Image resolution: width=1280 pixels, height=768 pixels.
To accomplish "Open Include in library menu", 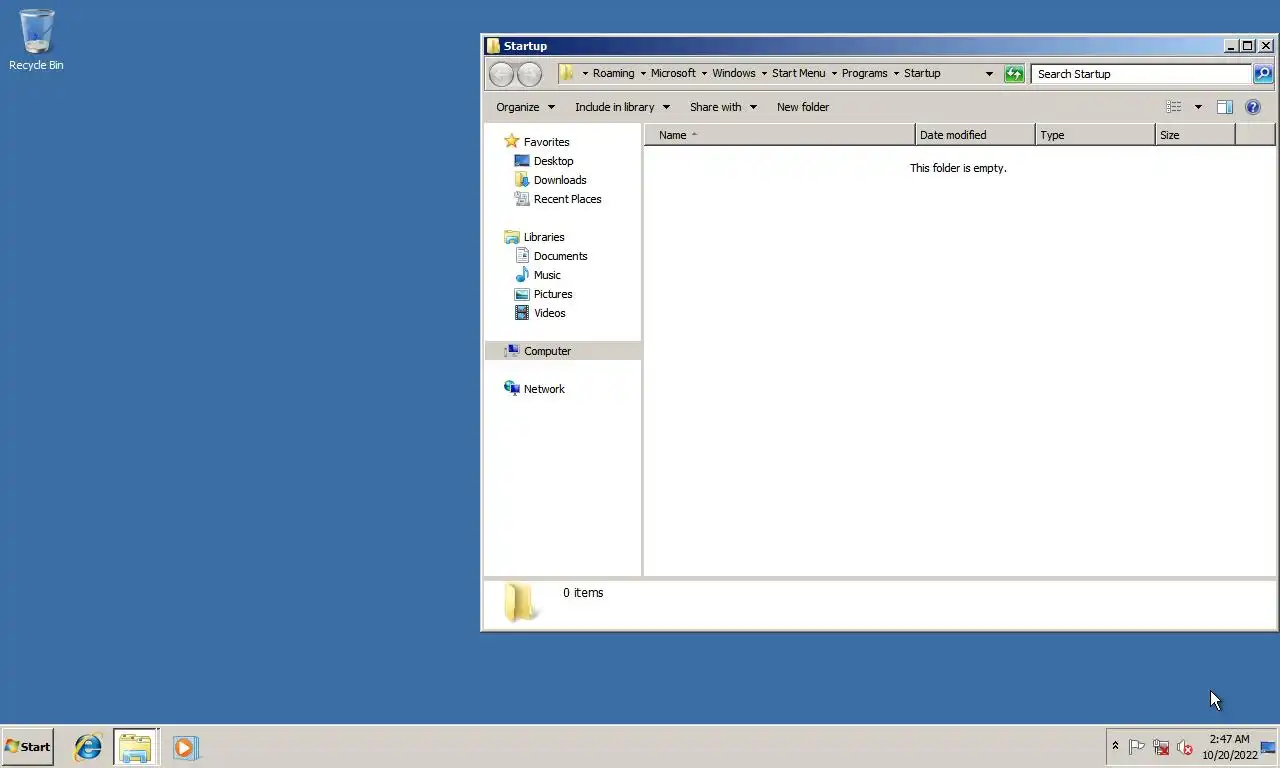I will click(x=622, y=107).
